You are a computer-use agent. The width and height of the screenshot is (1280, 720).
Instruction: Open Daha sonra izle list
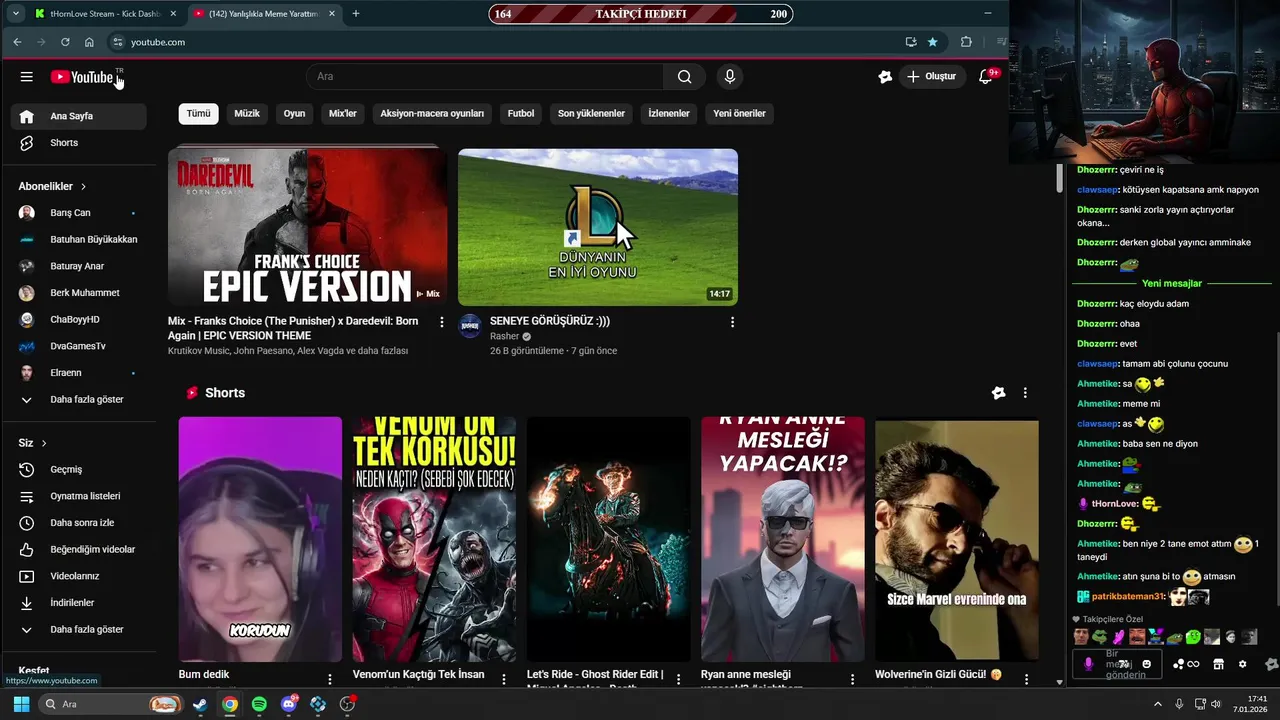coord(79,523)
